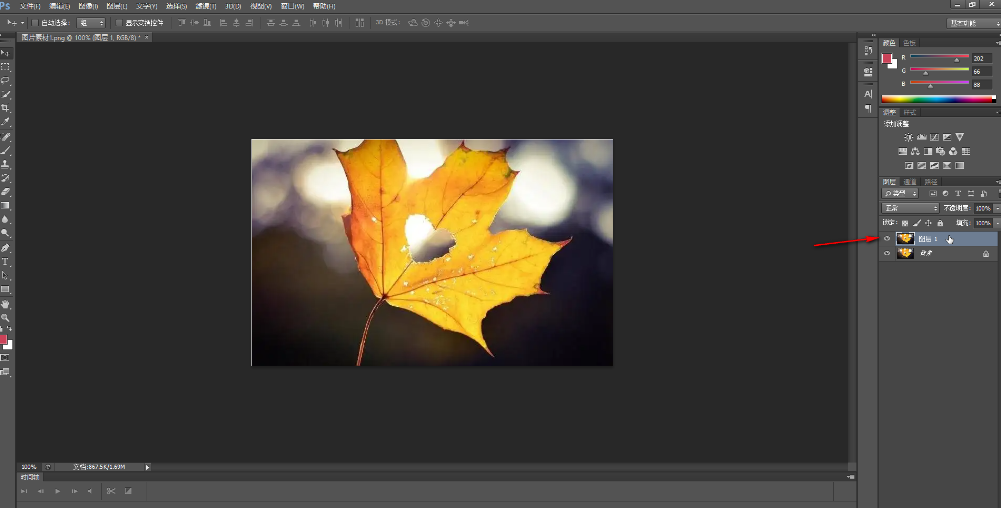The height and width of the screenshot is (508, 1001).
Task: Select the Lasso tool
Action: click(5, 80)
